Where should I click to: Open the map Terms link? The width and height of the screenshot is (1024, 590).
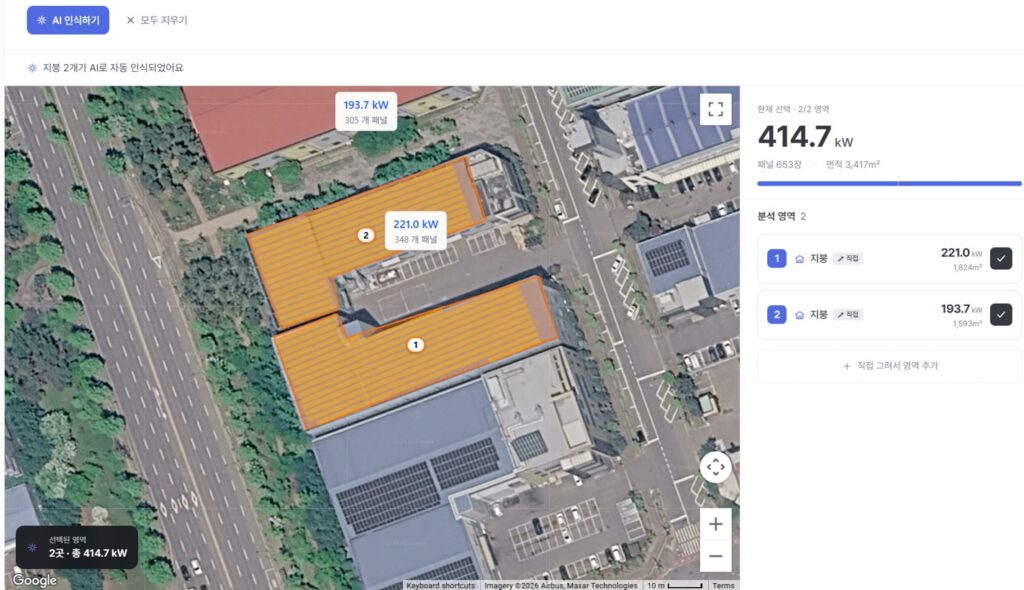click(723, 585)
